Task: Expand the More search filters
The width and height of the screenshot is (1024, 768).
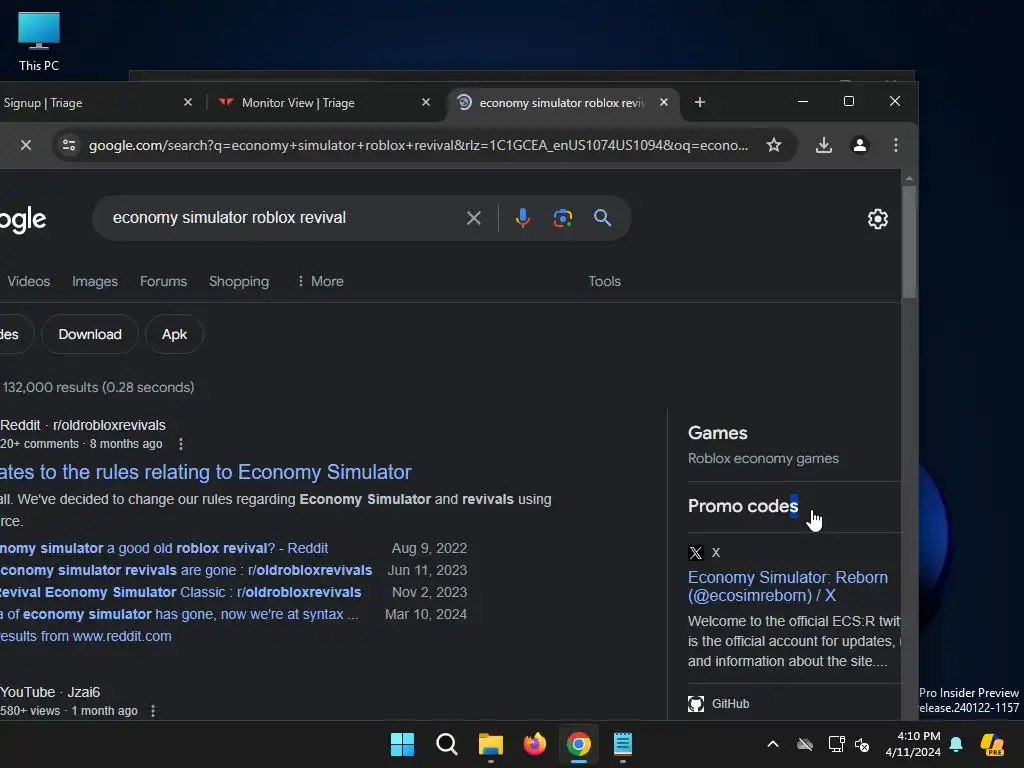Action: pos(320,281)
